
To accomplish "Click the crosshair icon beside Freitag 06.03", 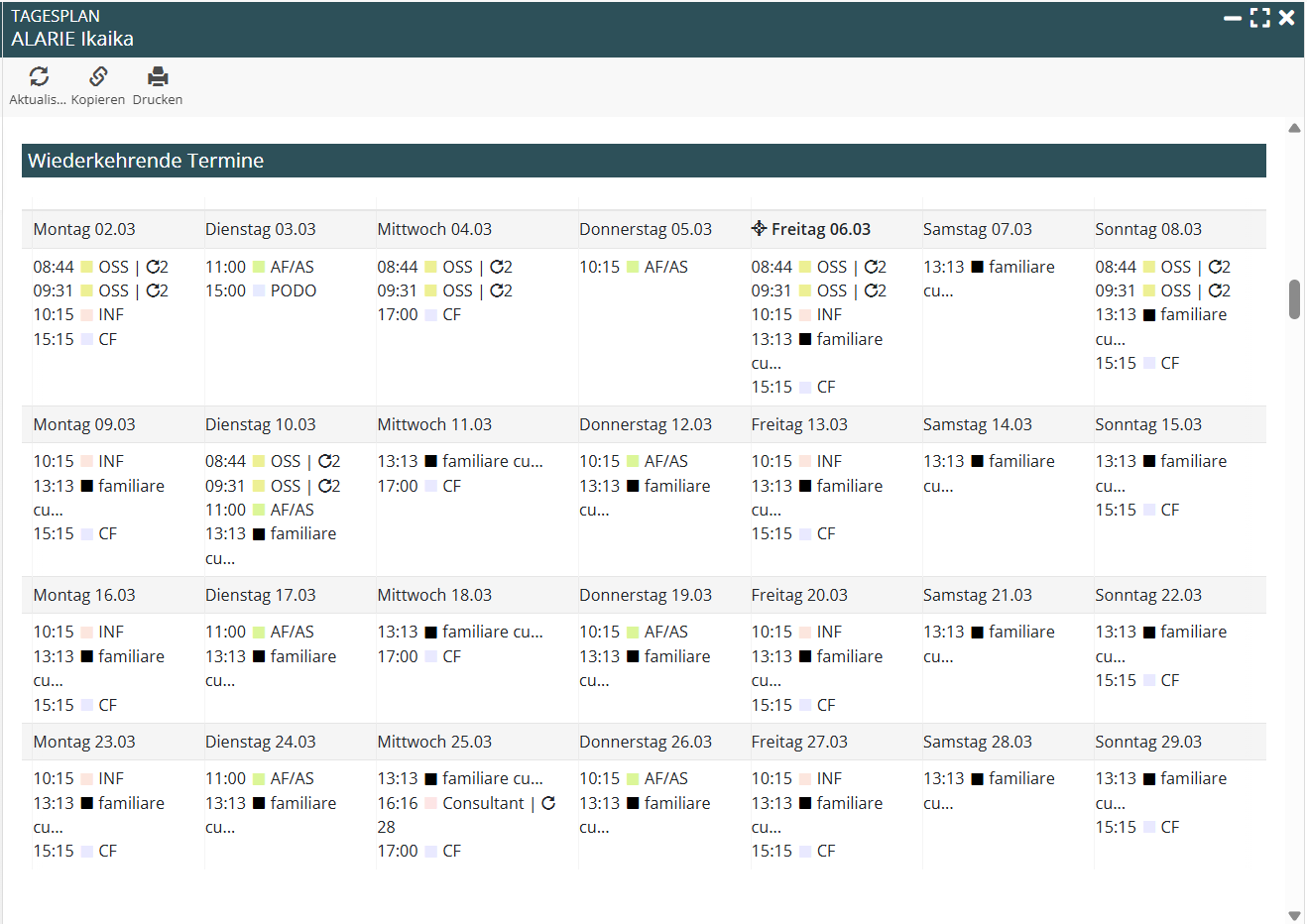I will pyautogui.click(x=759, y=229).
